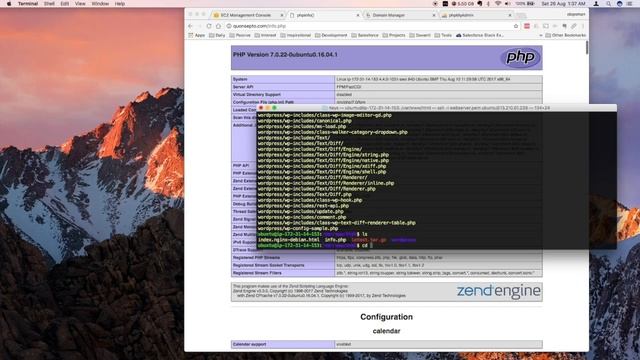The height and width of the screenshot is (360, 640).
Task: Open the Apps bookmarks shortcut
Action: tap(197, 36)
